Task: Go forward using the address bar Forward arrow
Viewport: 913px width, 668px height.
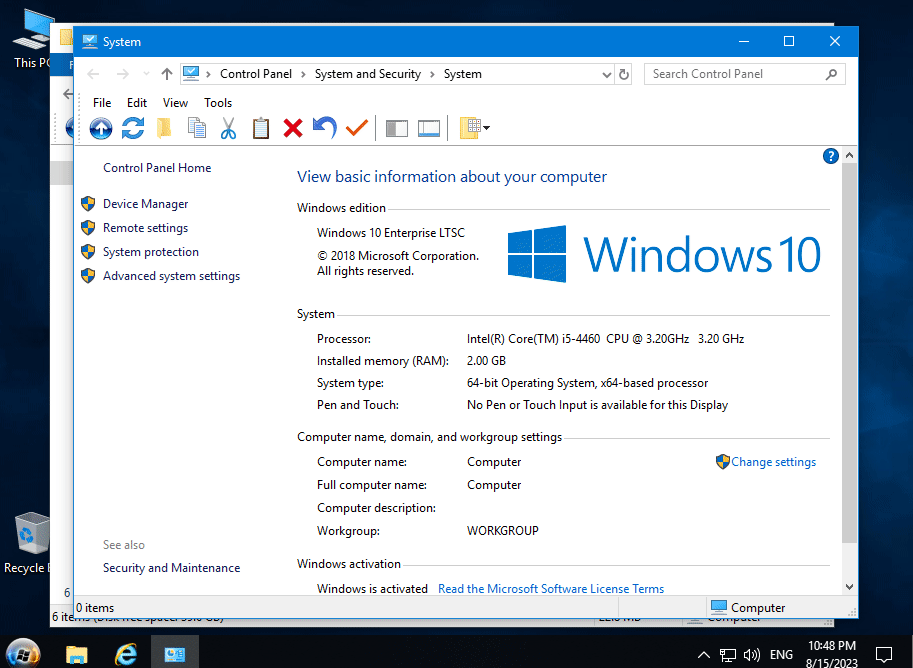Action: click(x=122, y=74)
